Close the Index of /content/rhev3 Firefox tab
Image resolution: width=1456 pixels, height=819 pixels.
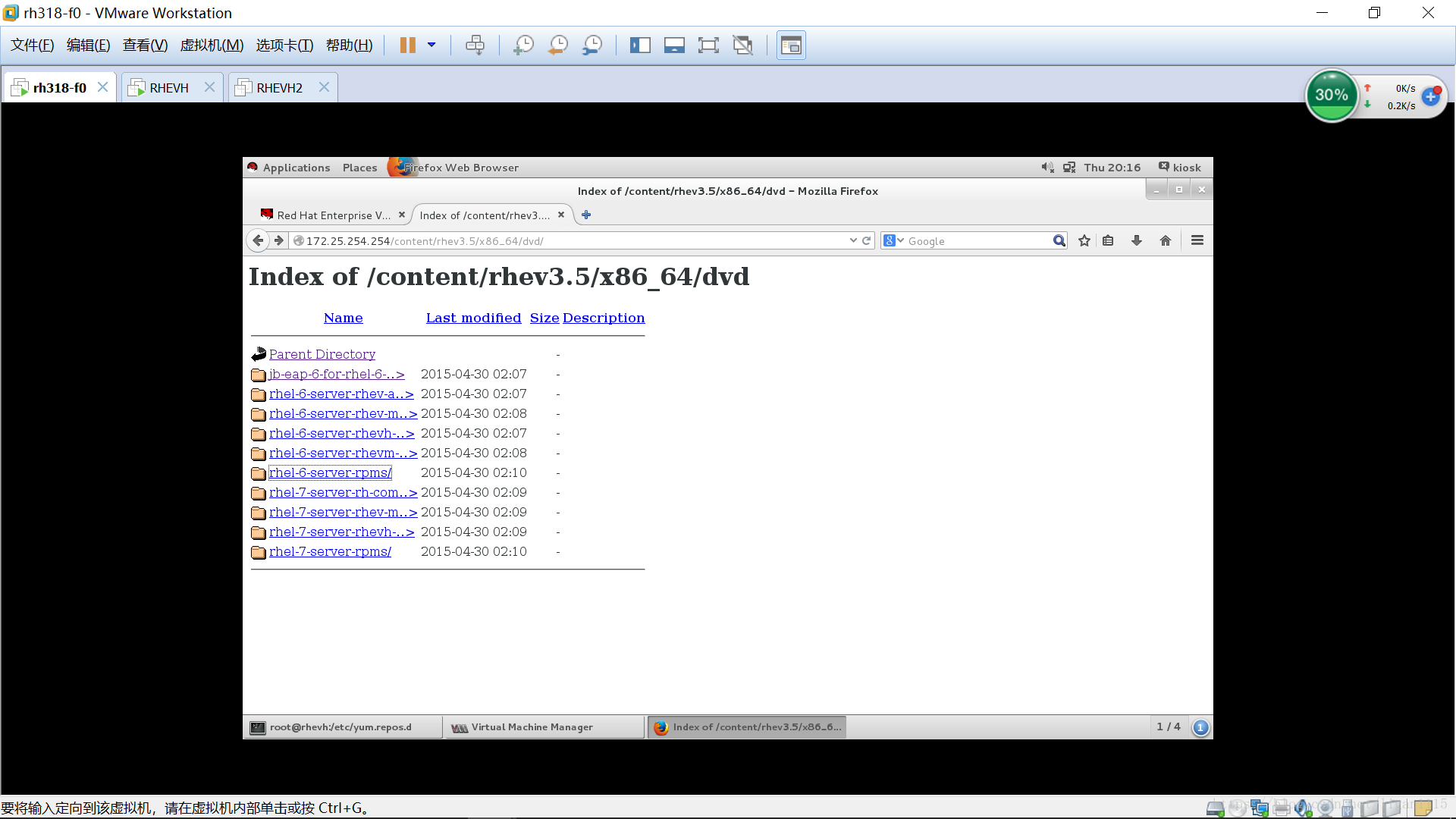(x=561, y=215)
